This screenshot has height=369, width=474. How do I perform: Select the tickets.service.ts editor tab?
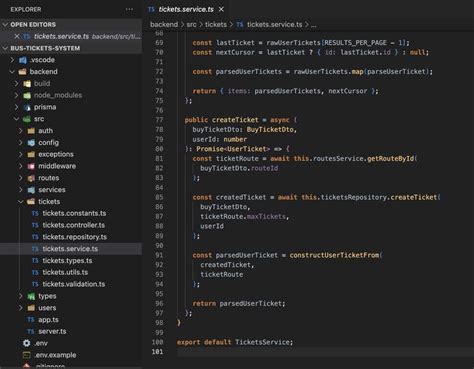[186, 9]
